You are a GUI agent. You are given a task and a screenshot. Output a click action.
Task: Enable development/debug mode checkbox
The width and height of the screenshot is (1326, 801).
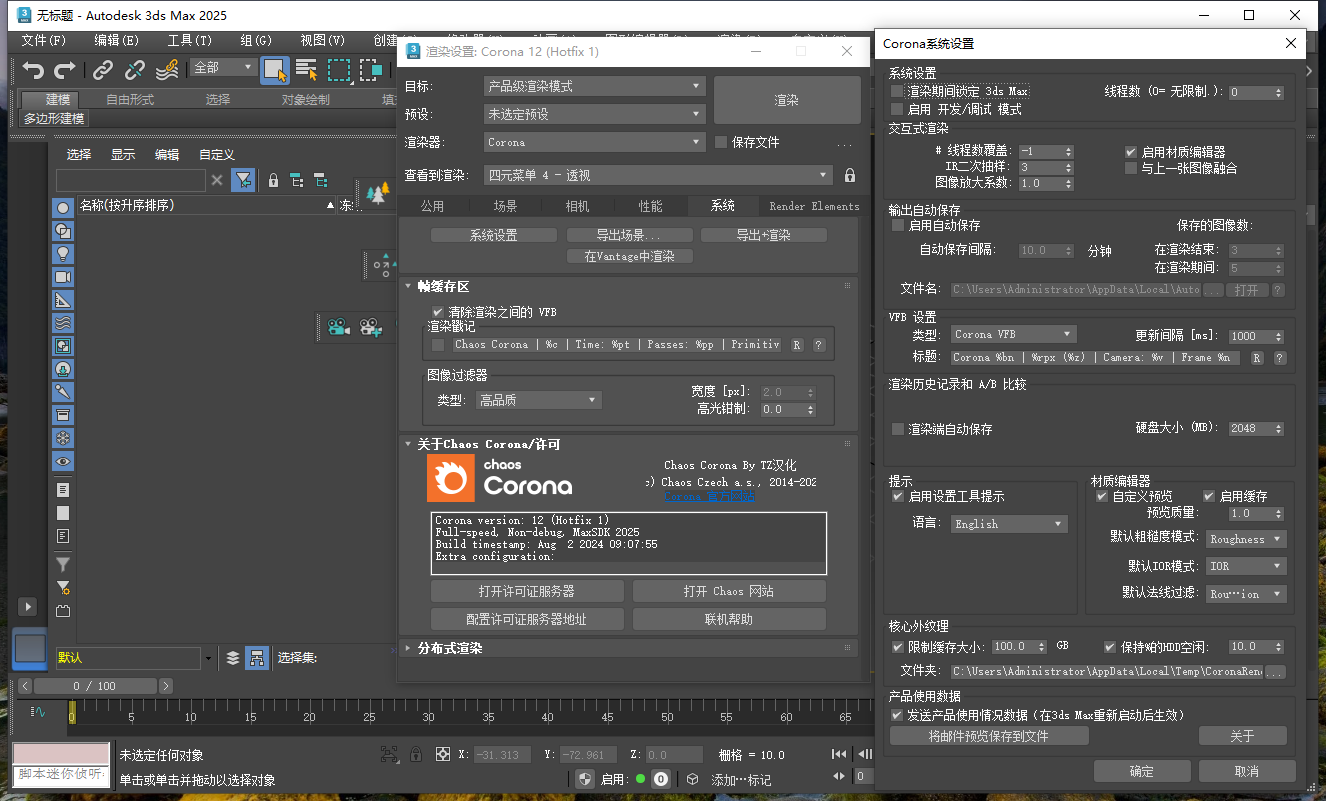tap(897, 109)
